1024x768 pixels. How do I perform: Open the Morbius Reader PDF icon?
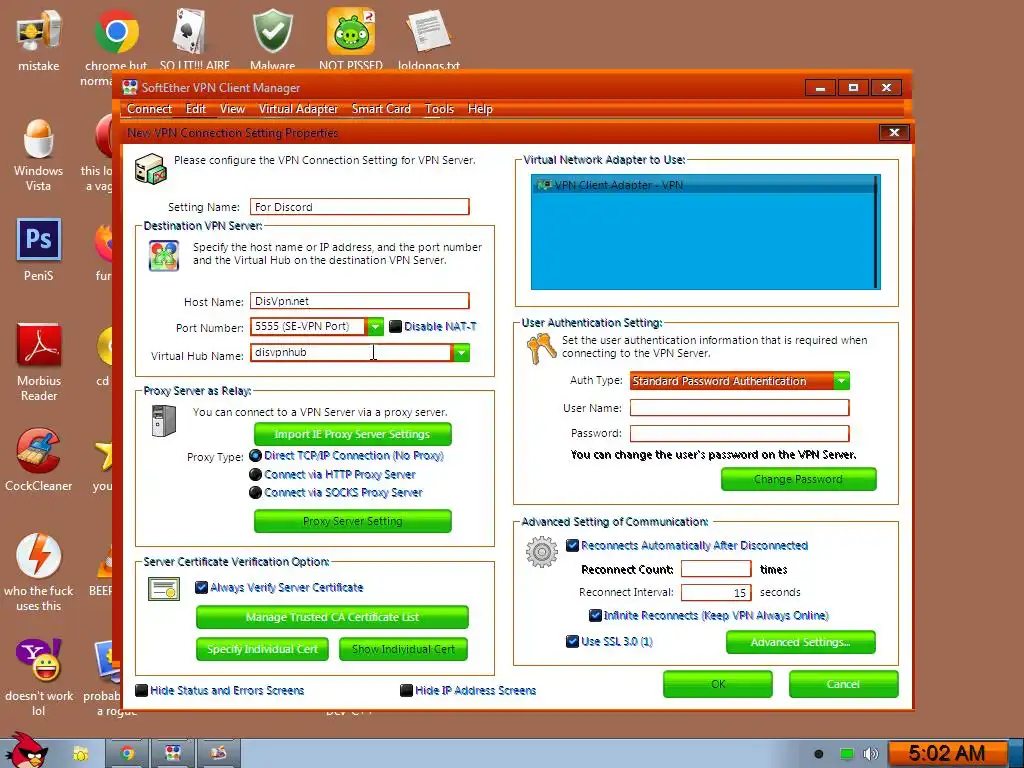pyautogui.click(x=39, y=345)
